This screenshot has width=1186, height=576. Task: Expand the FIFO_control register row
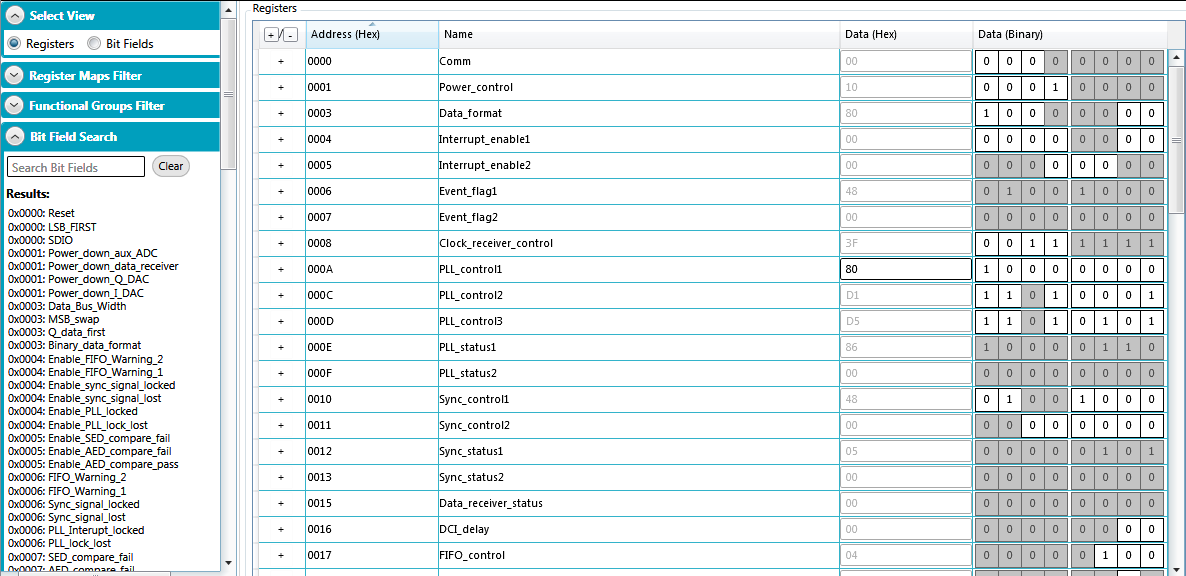(x=281, y=556)
